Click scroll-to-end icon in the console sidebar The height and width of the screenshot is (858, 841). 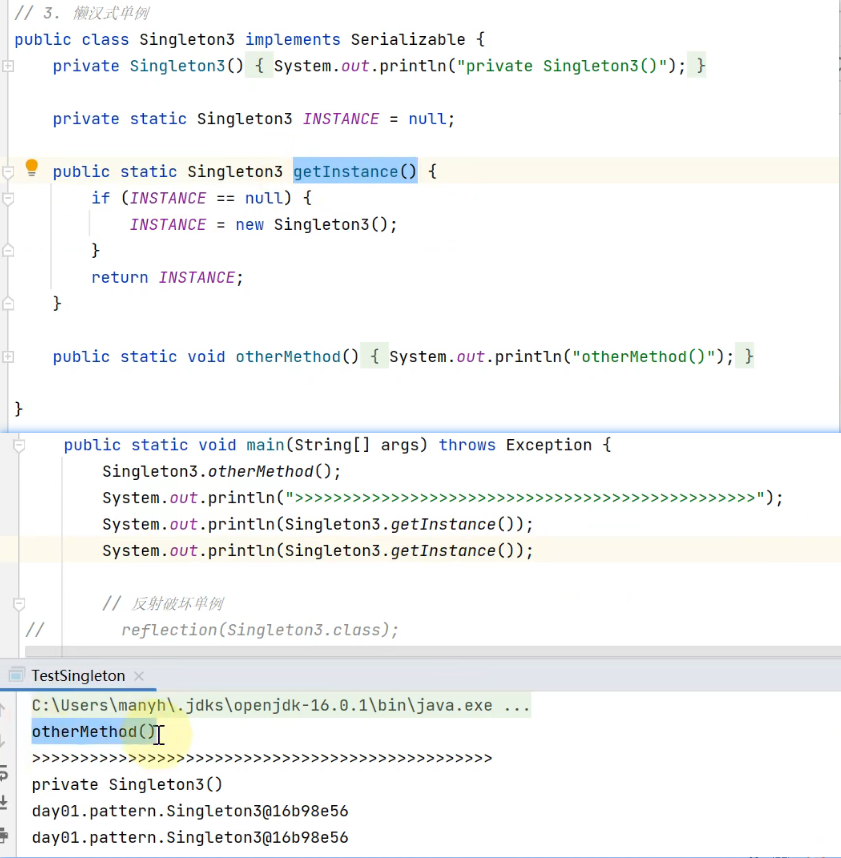pyautogui.click(x=5, y=802)
